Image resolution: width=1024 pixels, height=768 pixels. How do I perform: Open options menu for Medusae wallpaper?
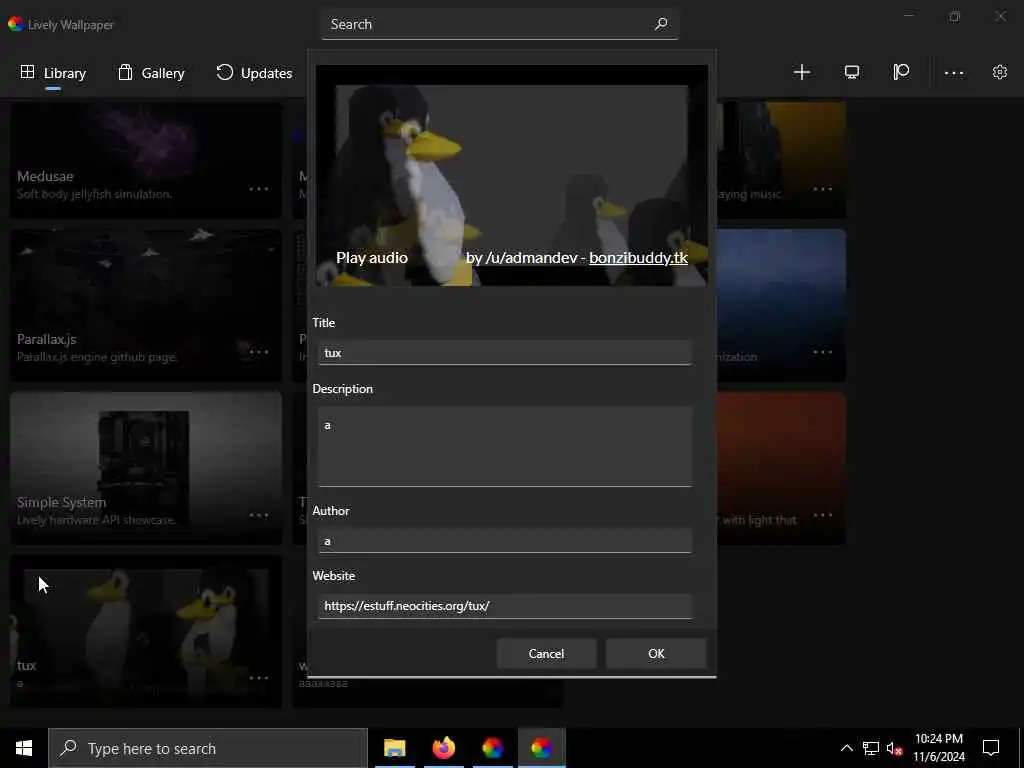259,189
